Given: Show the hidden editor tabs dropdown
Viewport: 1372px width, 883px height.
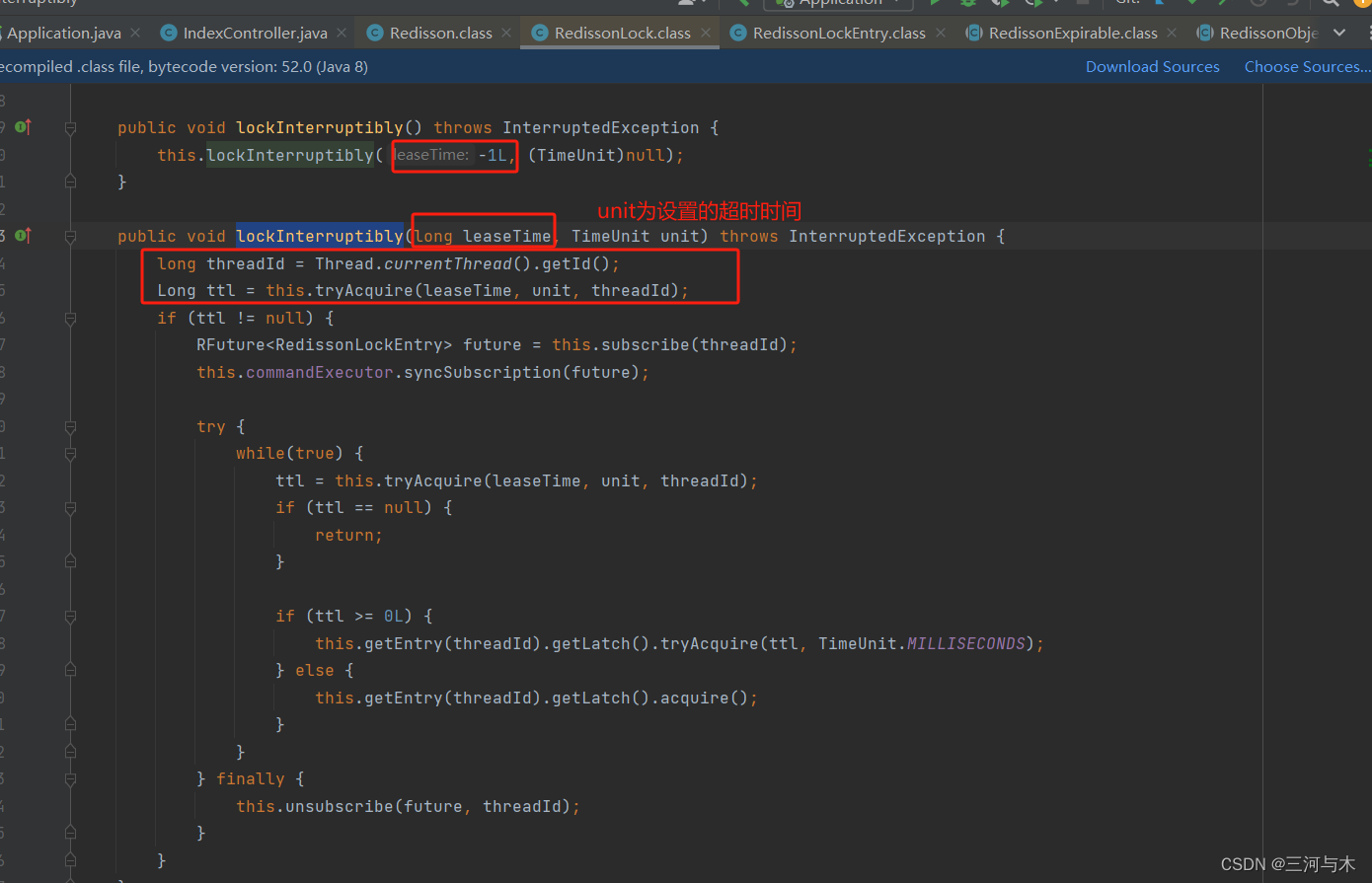Looking at the screenshot, I should [x=1339, y=34].
